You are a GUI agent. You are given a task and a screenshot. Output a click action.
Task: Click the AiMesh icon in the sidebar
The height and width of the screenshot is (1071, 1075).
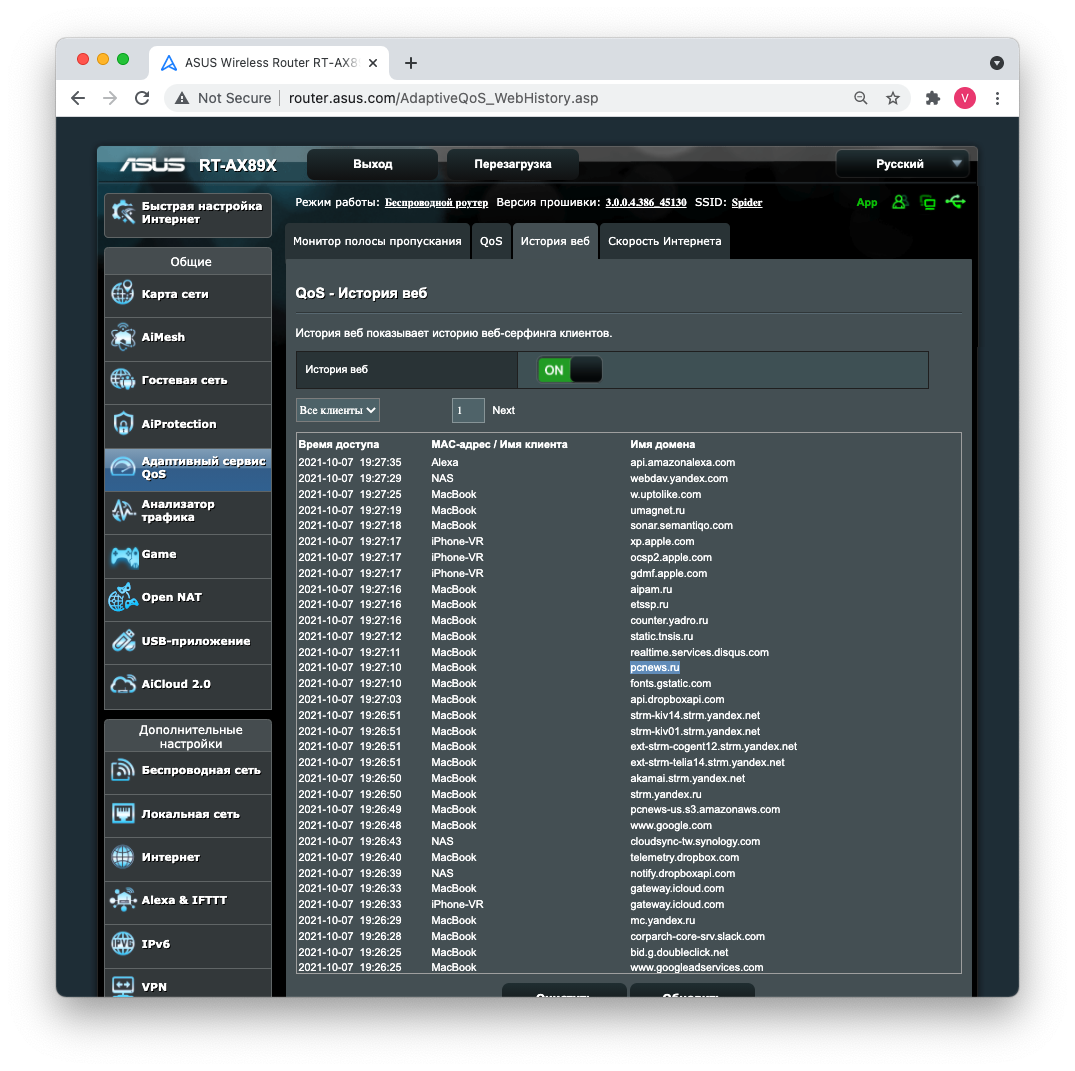click(123, 337)
